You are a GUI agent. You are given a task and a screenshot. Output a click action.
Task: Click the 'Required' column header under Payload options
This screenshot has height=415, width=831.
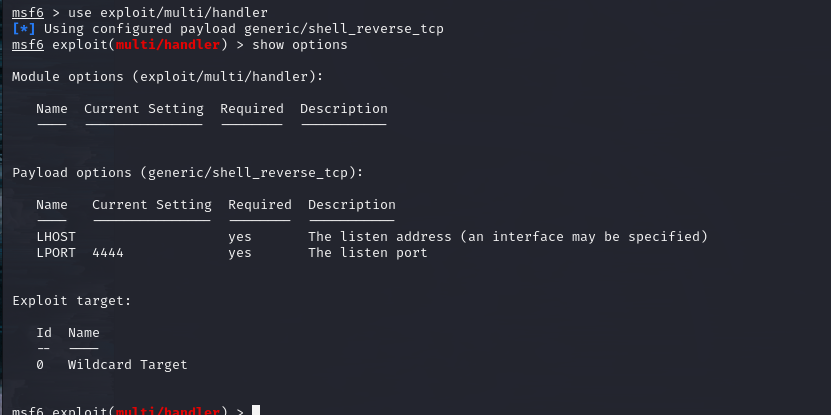click(260, 205)
